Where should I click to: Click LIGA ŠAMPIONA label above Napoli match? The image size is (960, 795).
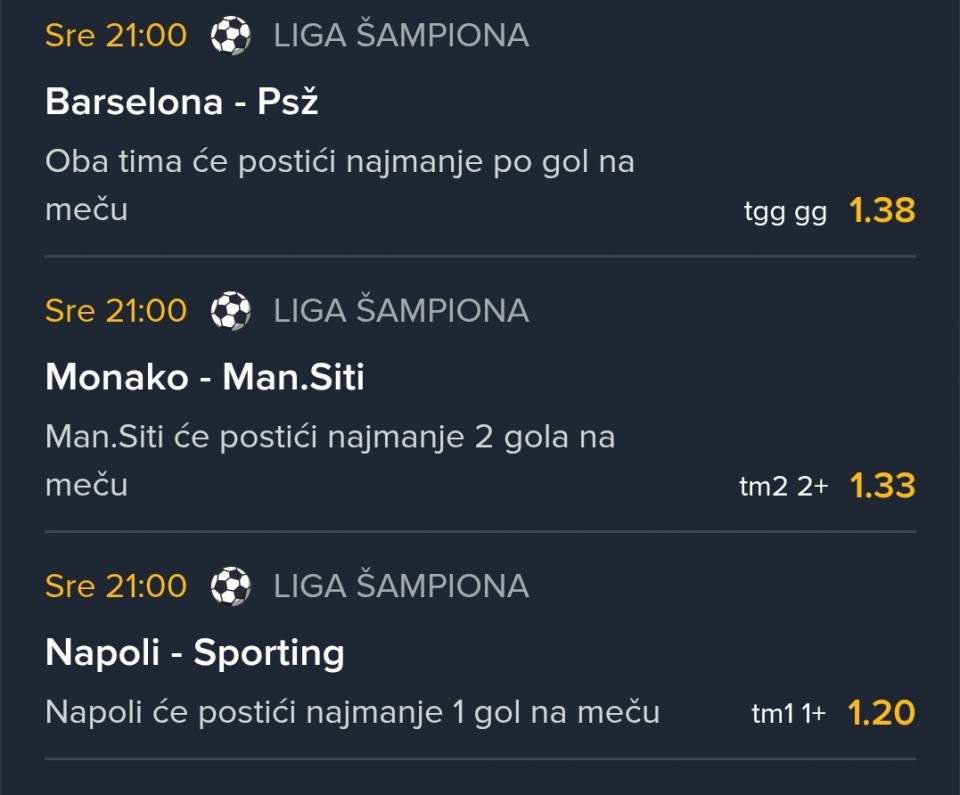(401, 586)
